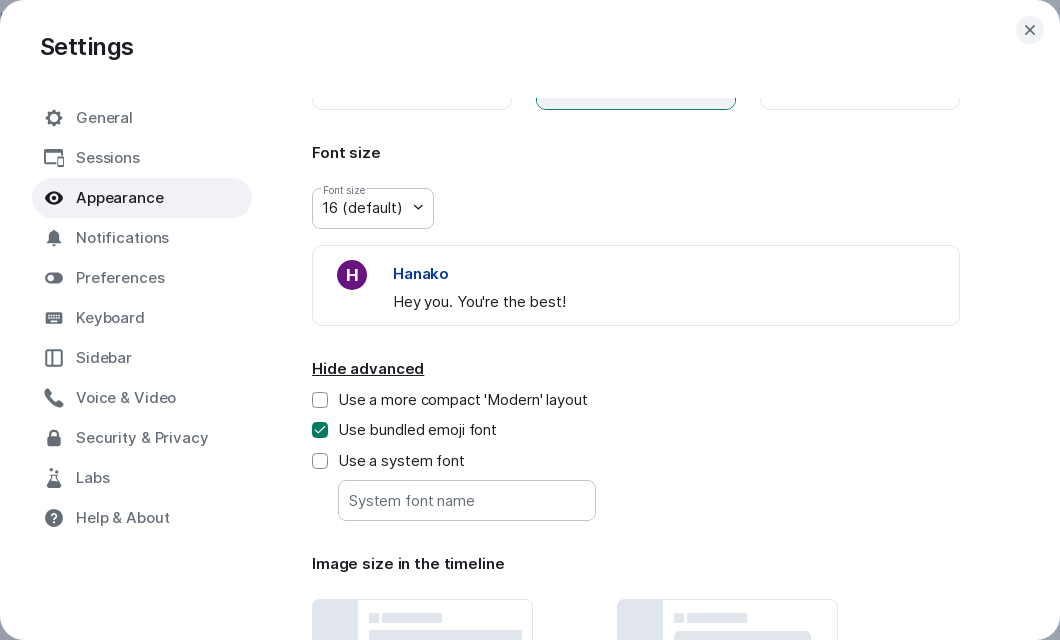The width and height of the screenshot is (1060, 640).
Task: Close the Settings dialog
Action: [1030, 30]
